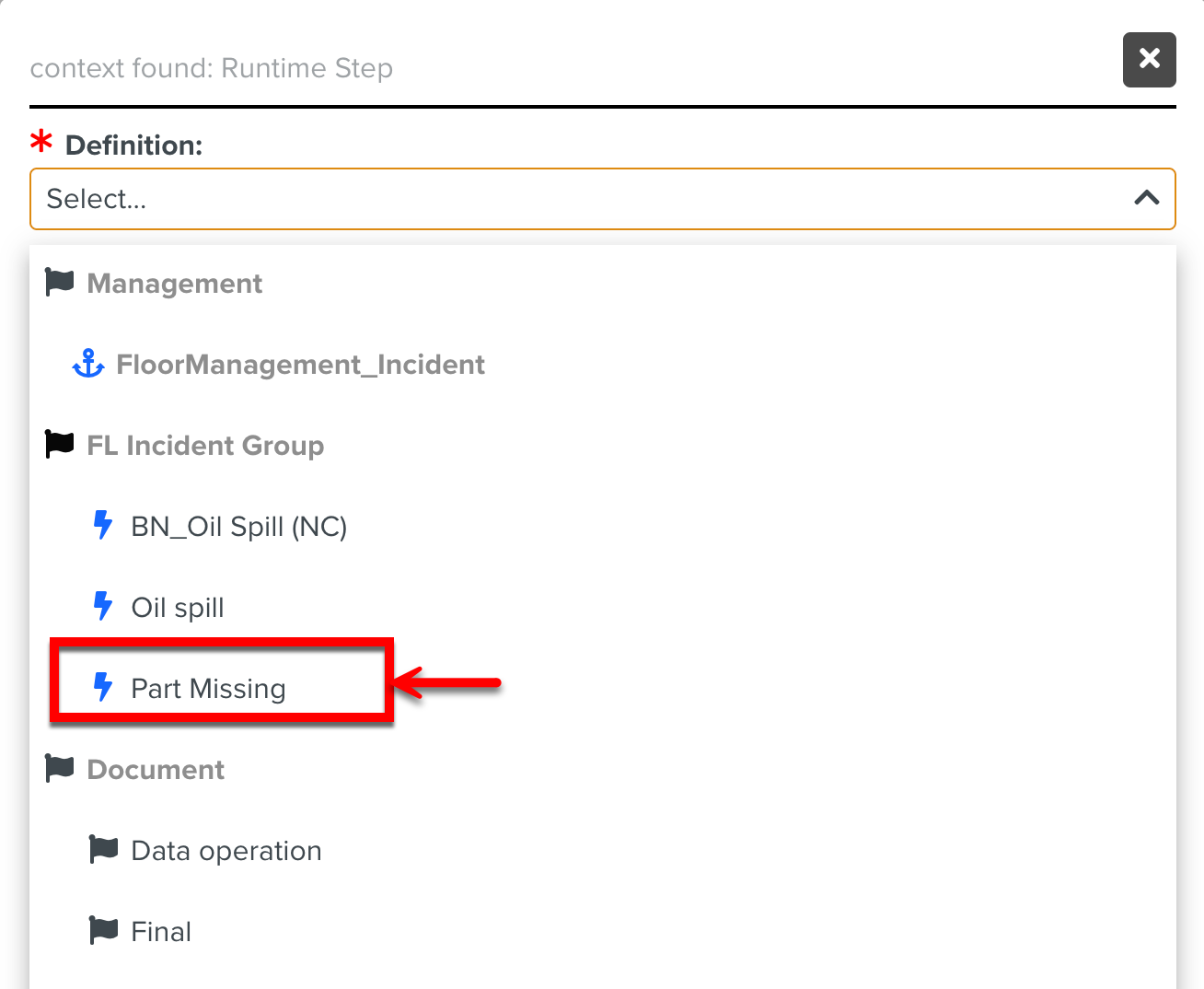Image resolution: width=1204 pixels, height=989 pixels.
Task: Select the Part Missing definition
Action: pos(209,688)
